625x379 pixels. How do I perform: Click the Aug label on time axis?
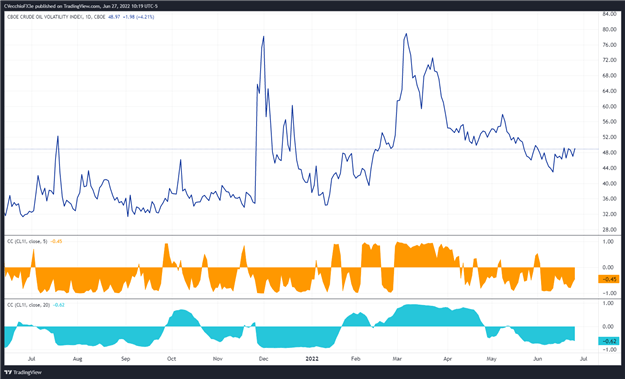tap(77, 359)
